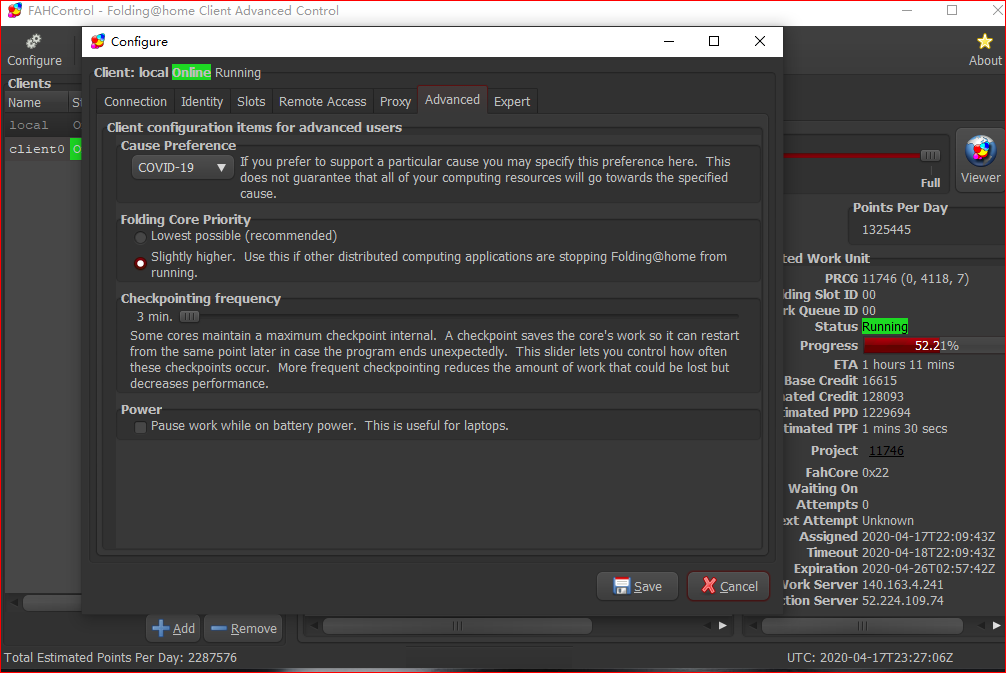The image size is (1006, 673).
Task: Open About via the star icon
Action: pyautogui.click(x=985, y=50)
